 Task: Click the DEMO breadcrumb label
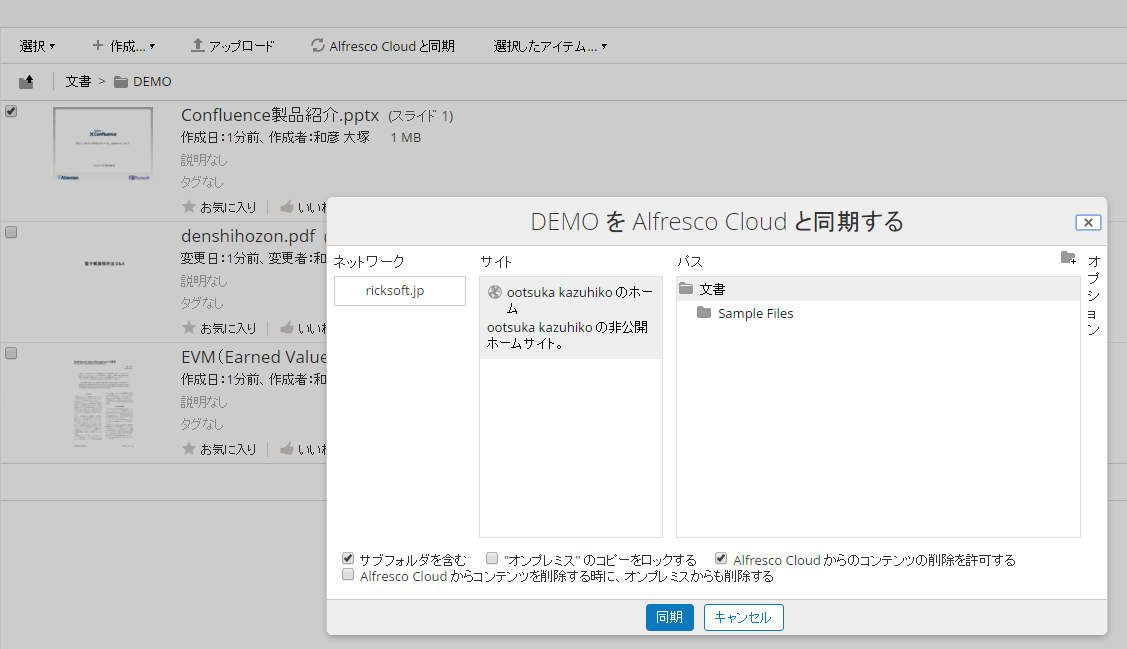click(152, 82)
